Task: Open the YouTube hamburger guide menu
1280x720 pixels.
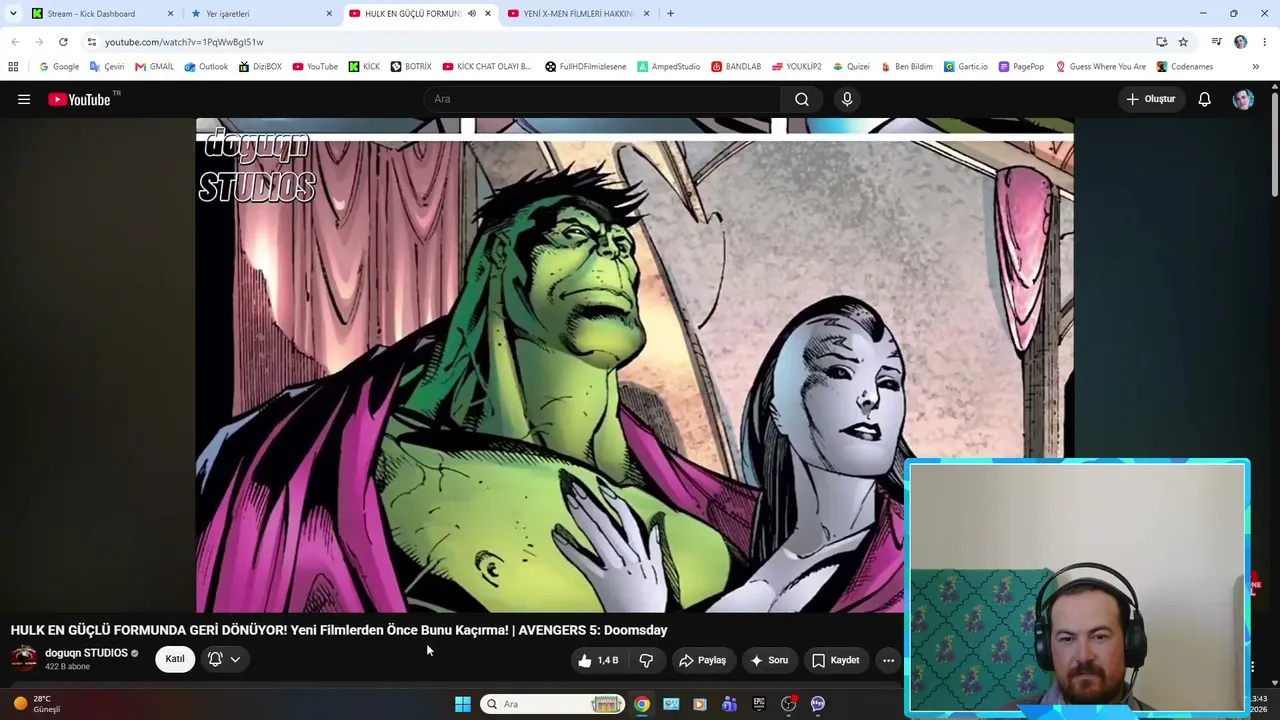Action: [24, 99]
